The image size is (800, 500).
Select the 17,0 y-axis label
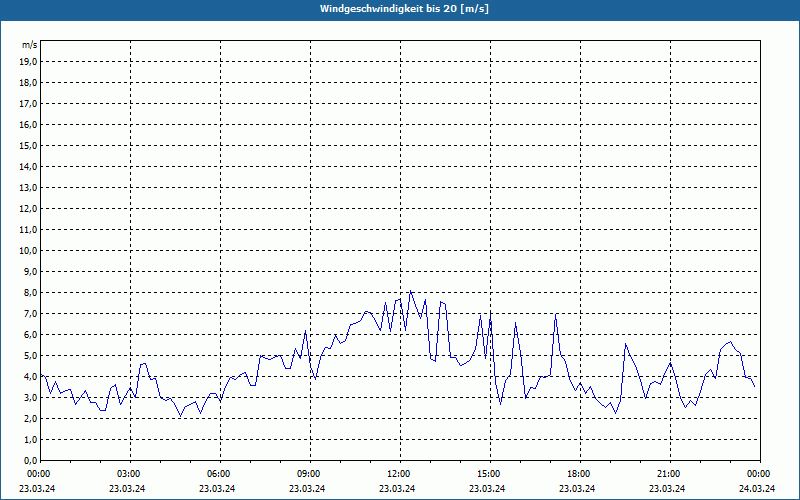click(x=29, y=104)
